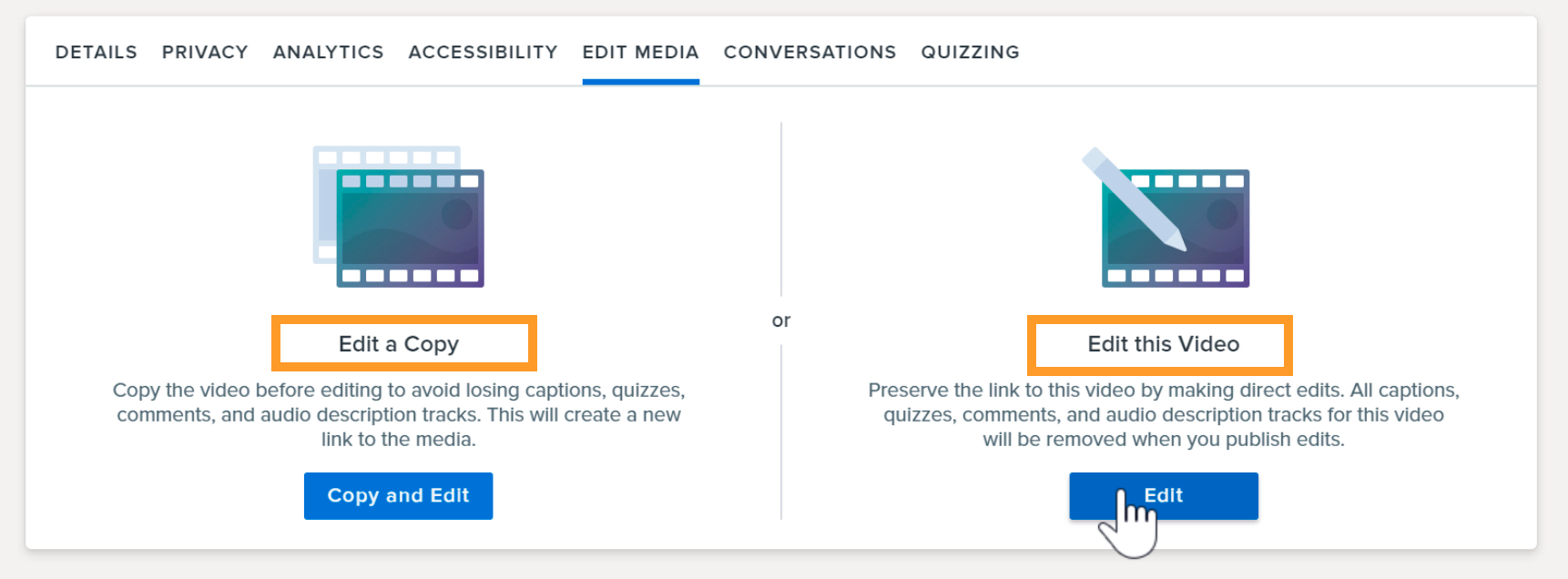Select the Accessibility tab
The image size is (1568, 579).
click(483, 52)
